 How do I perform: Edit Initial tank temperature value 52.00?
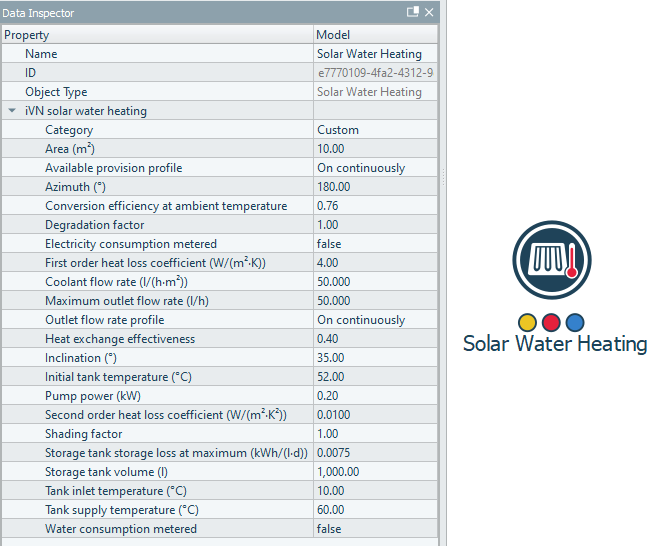tap(376, 377)
